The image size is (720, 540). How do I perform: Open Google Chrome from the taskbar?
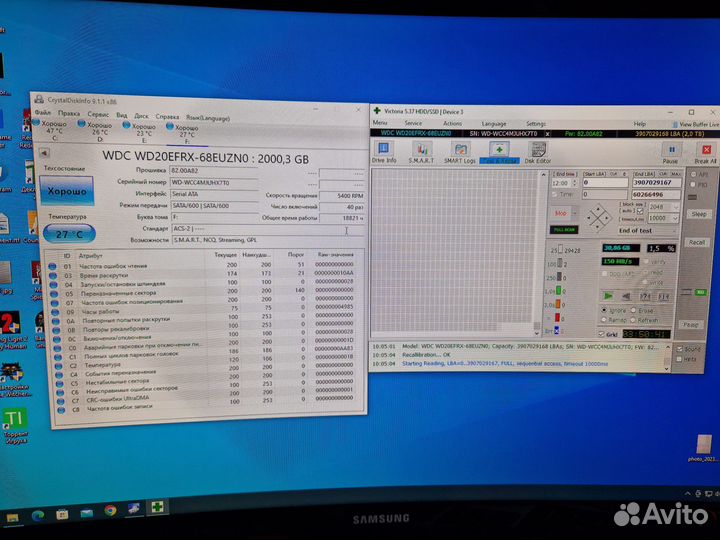click(x=110, y=510)
